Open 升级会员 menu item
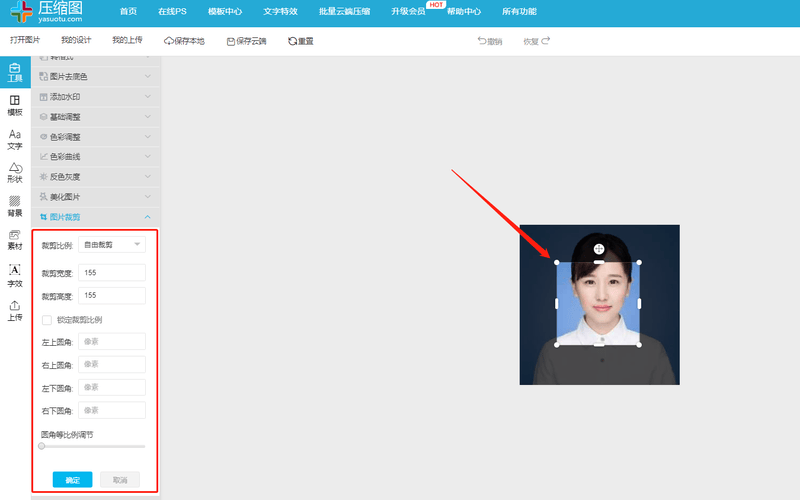The image size is (800, 500). pyautogui.click(x=408, y=11)
